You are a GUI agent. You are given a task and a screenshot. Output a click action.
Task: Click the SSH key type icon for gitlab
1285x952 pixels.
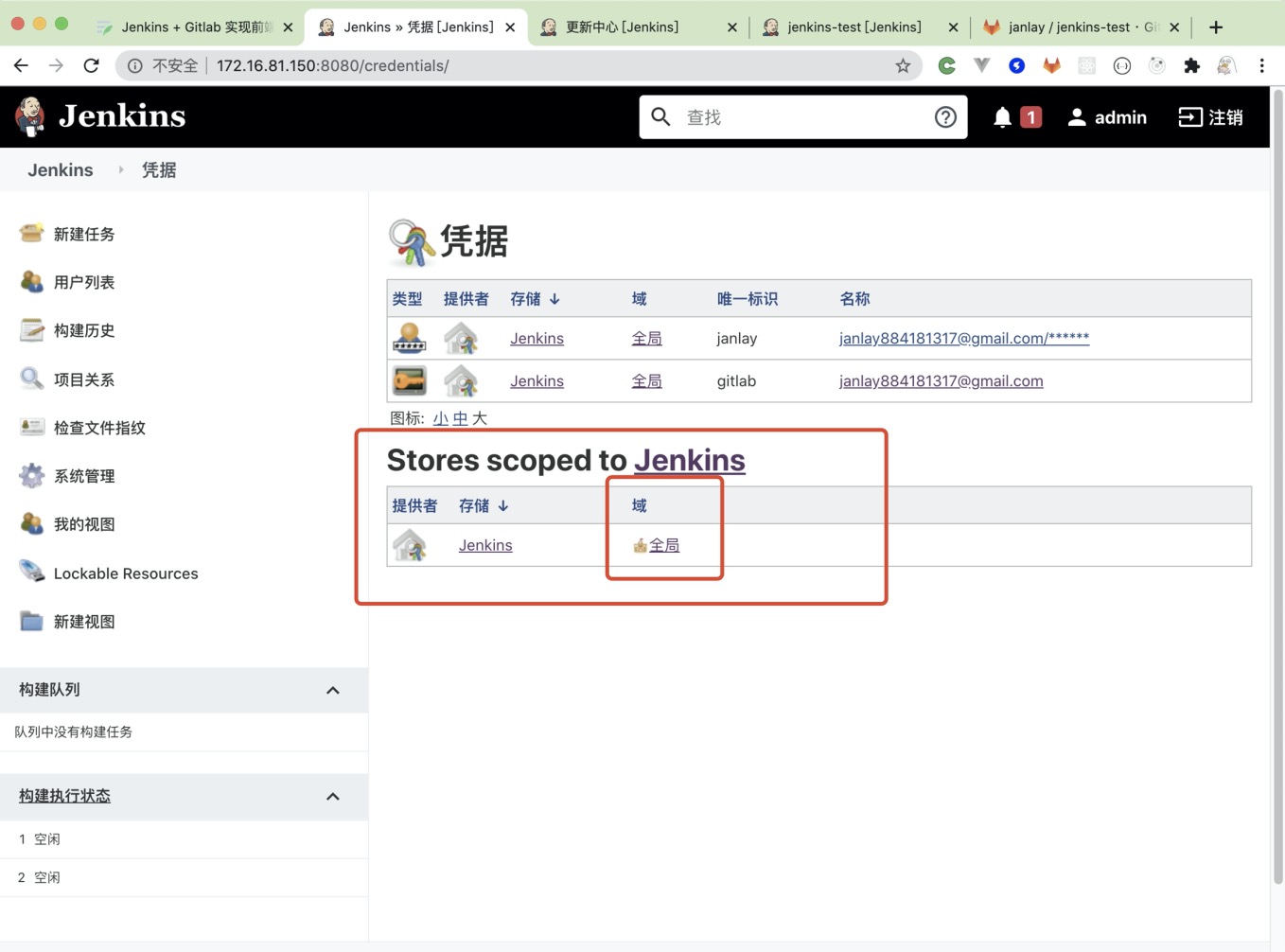[409, 380]
